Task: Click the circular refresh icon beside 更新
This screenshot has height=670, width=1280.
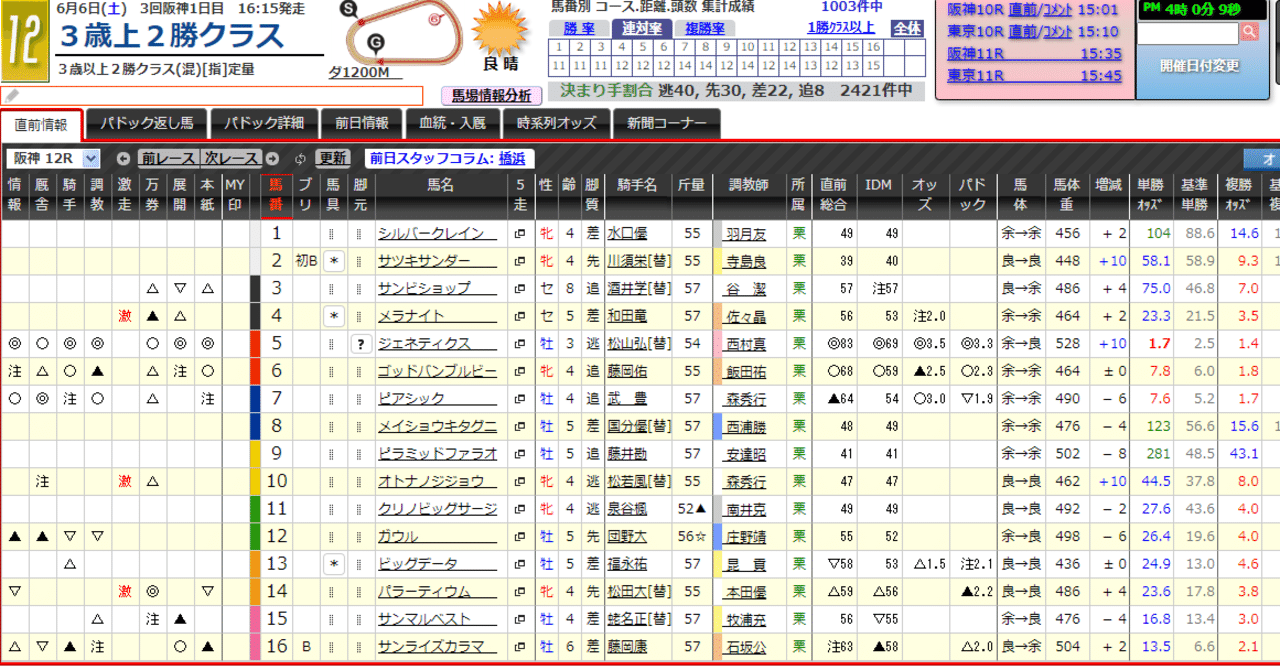Action: [x=300, y=159]
